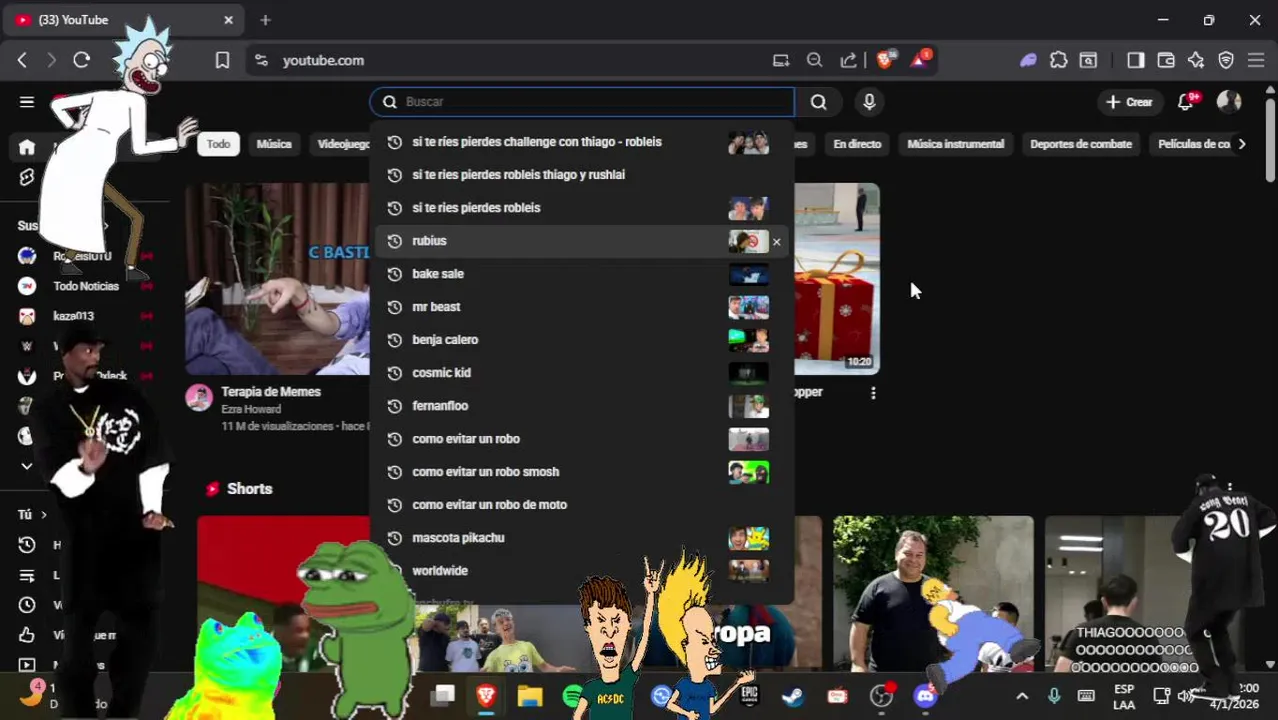The height and width of the screenshot is (720, 1278).
Task: Select the 'rubius' search suggestion
Action: (583, 241)
